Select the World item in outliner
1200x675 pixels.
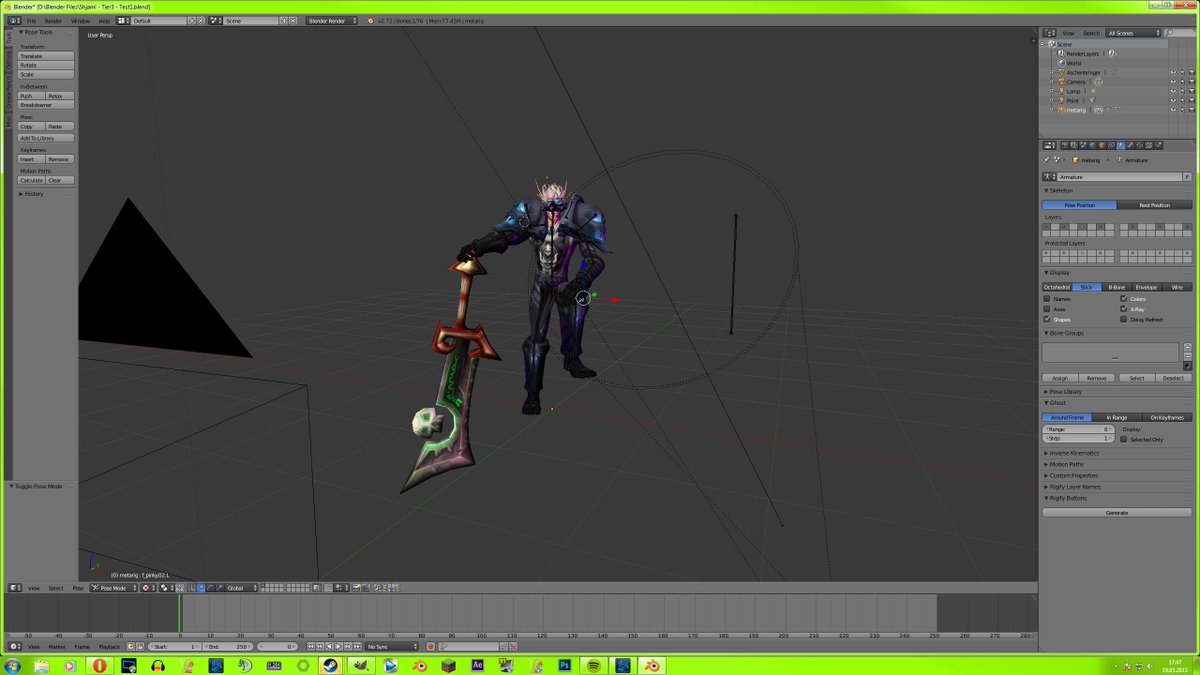(1073, 63)
